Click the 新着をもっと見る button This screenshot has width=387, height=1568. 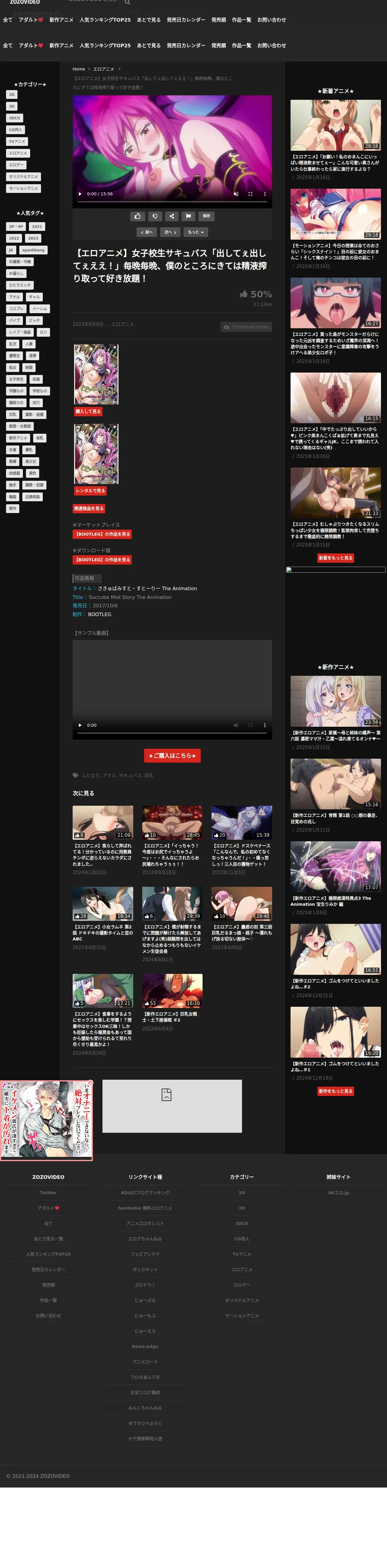(x=335, y=558)
